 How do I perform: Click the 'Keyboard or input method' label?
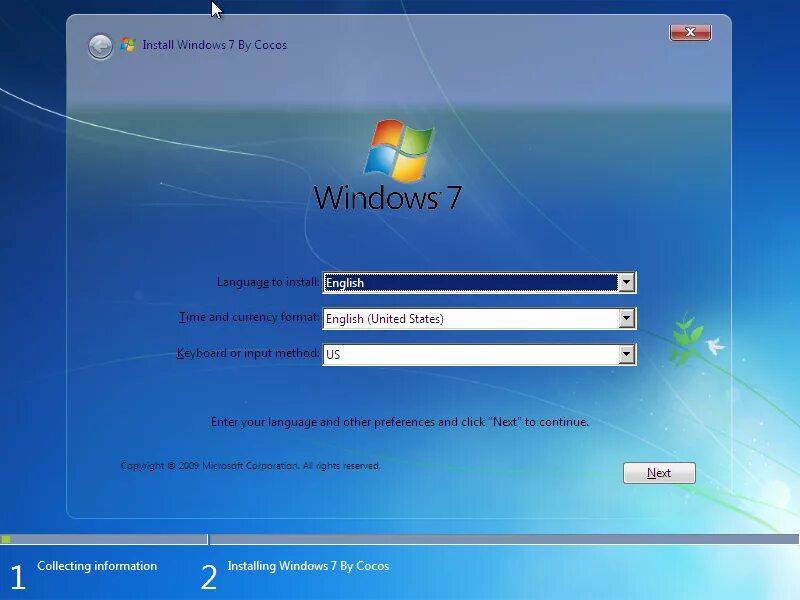pyautogui.click(x=248, y=353)
